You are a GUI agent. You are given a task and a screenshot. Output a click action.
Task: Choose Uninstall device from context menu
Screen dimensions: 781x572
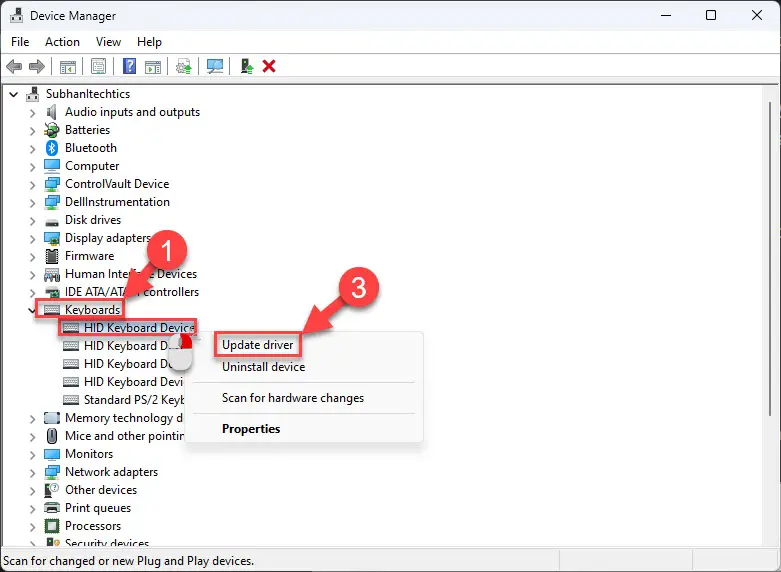(x=263, y=367)
